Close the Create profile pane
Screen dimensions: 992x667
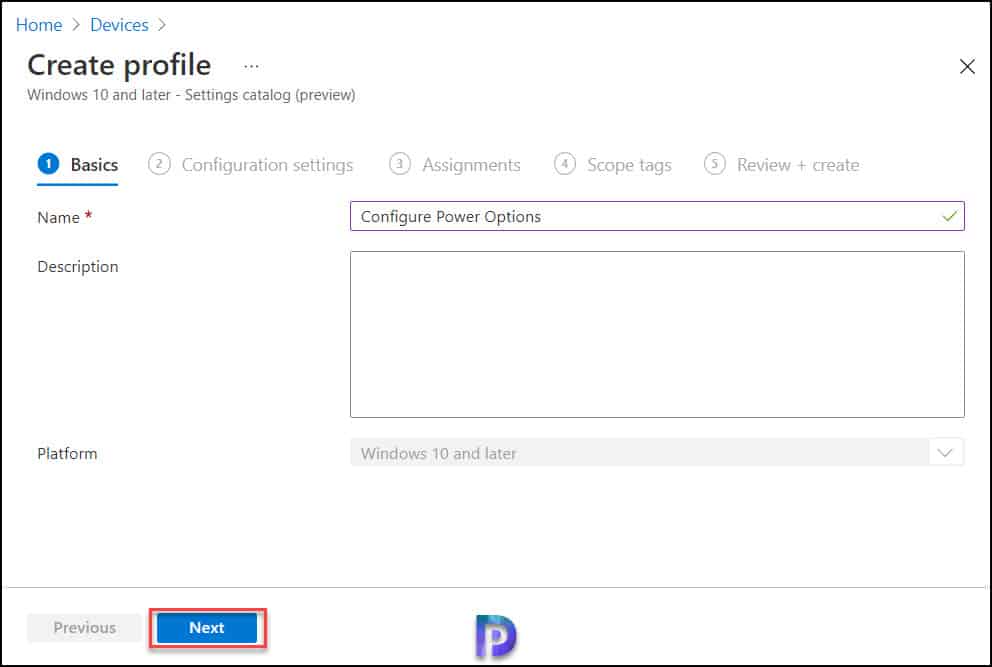[967, 66]
